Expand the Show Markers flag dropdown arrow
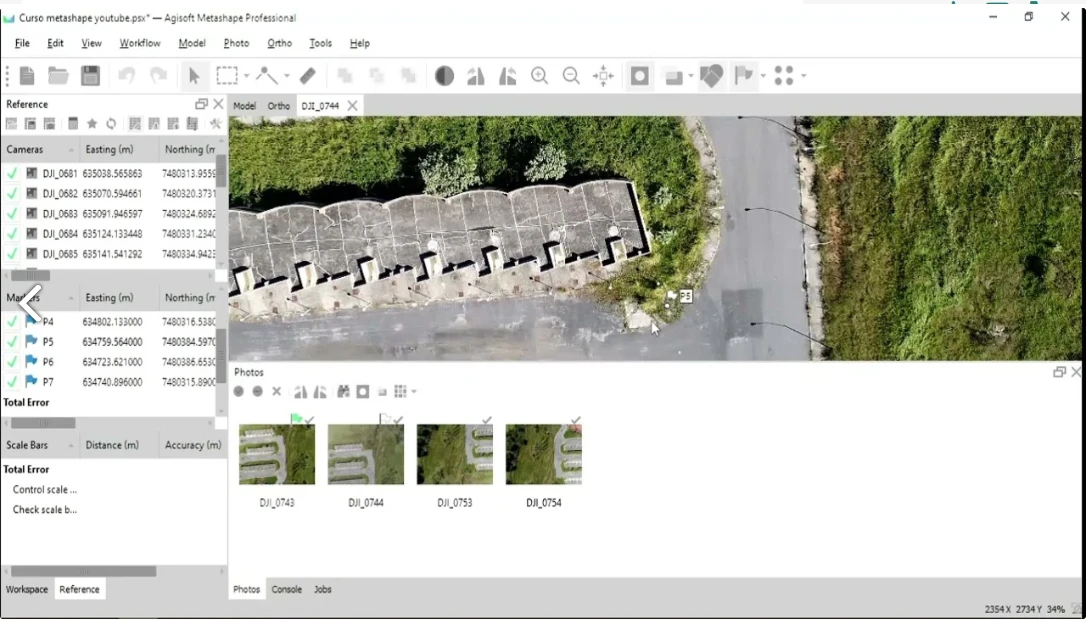The height and width of the screenshot is (622, 1086). coord(763,76)
